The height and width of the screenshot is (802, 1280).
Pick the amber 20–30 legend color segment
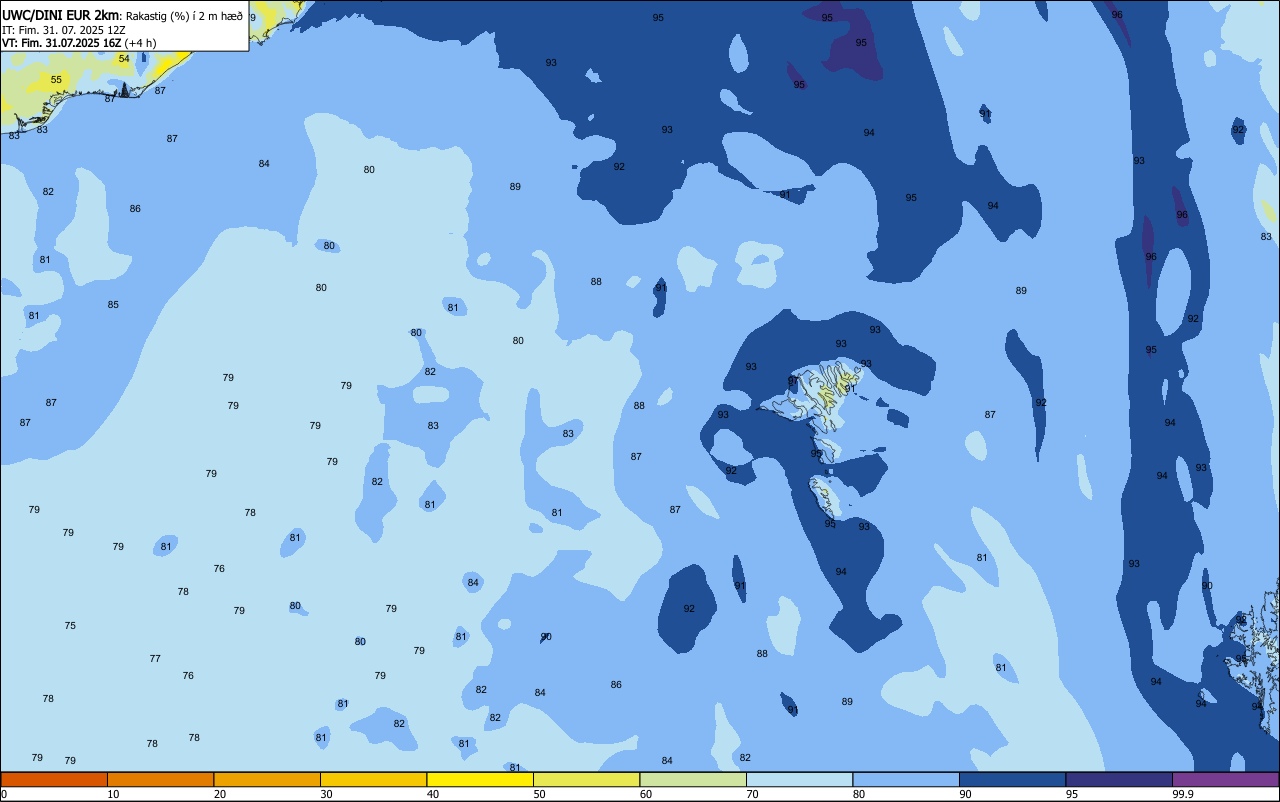[x=267, y=779]
